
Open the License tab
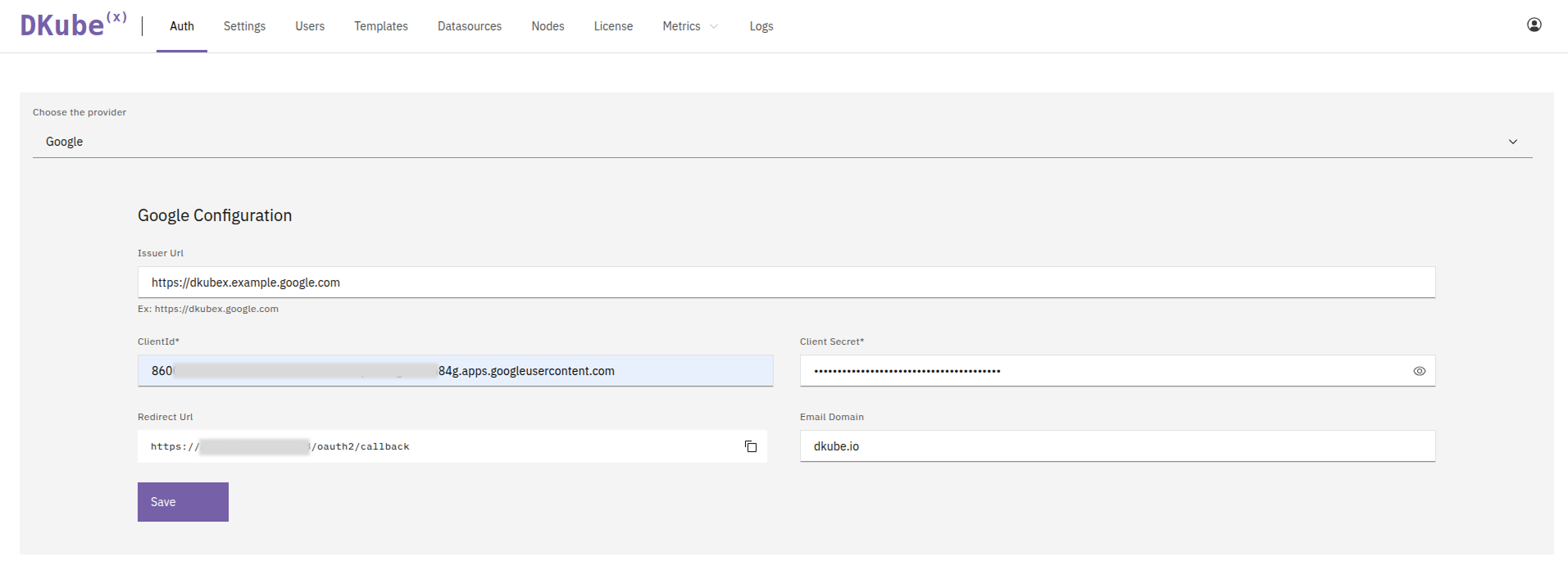pyautogui.click(x=613, y=26)
